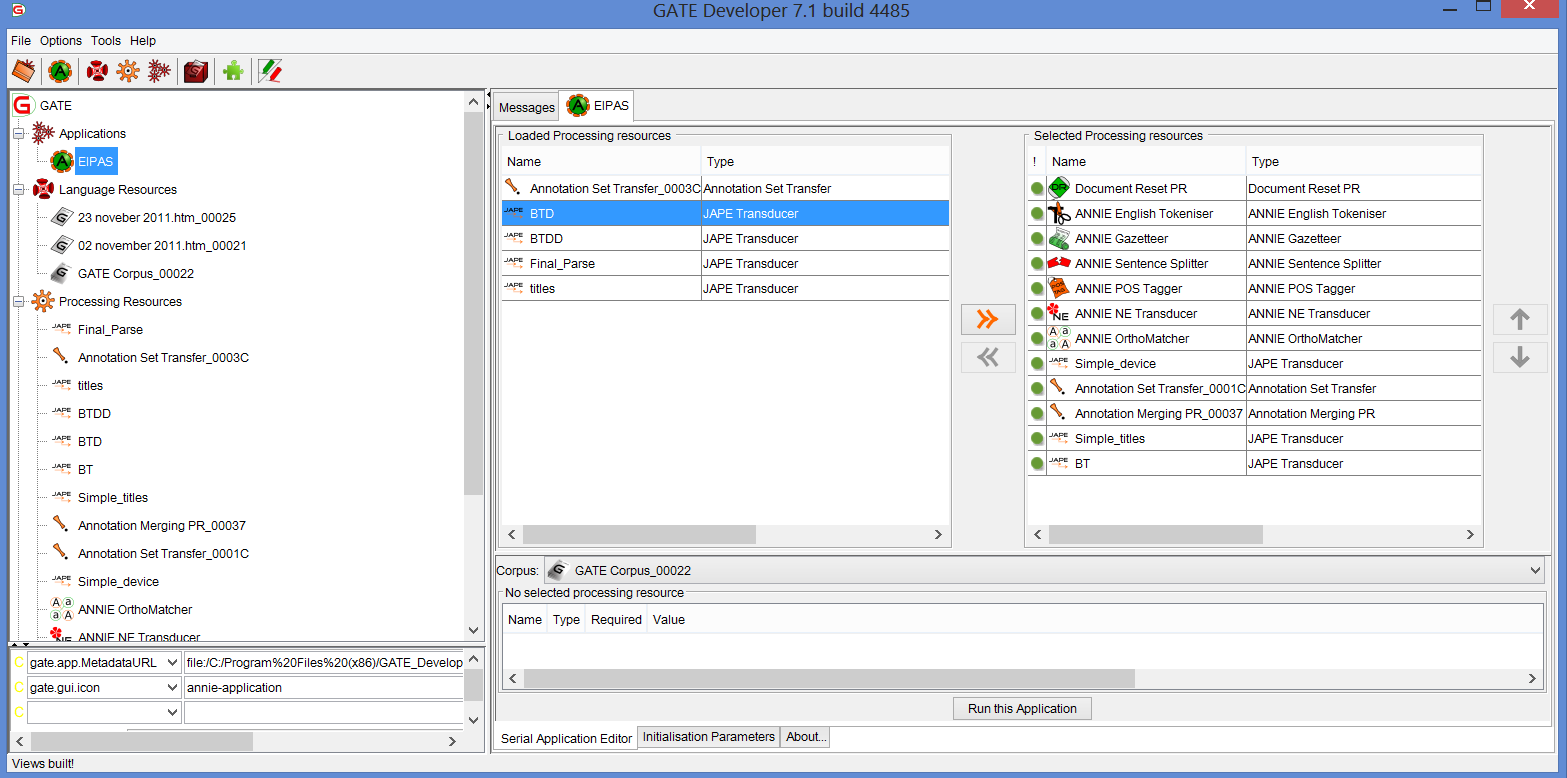Click the restore session toolbar icon
The width and height of the screenshot is (1567, 778).
click(x=24, y=71)
